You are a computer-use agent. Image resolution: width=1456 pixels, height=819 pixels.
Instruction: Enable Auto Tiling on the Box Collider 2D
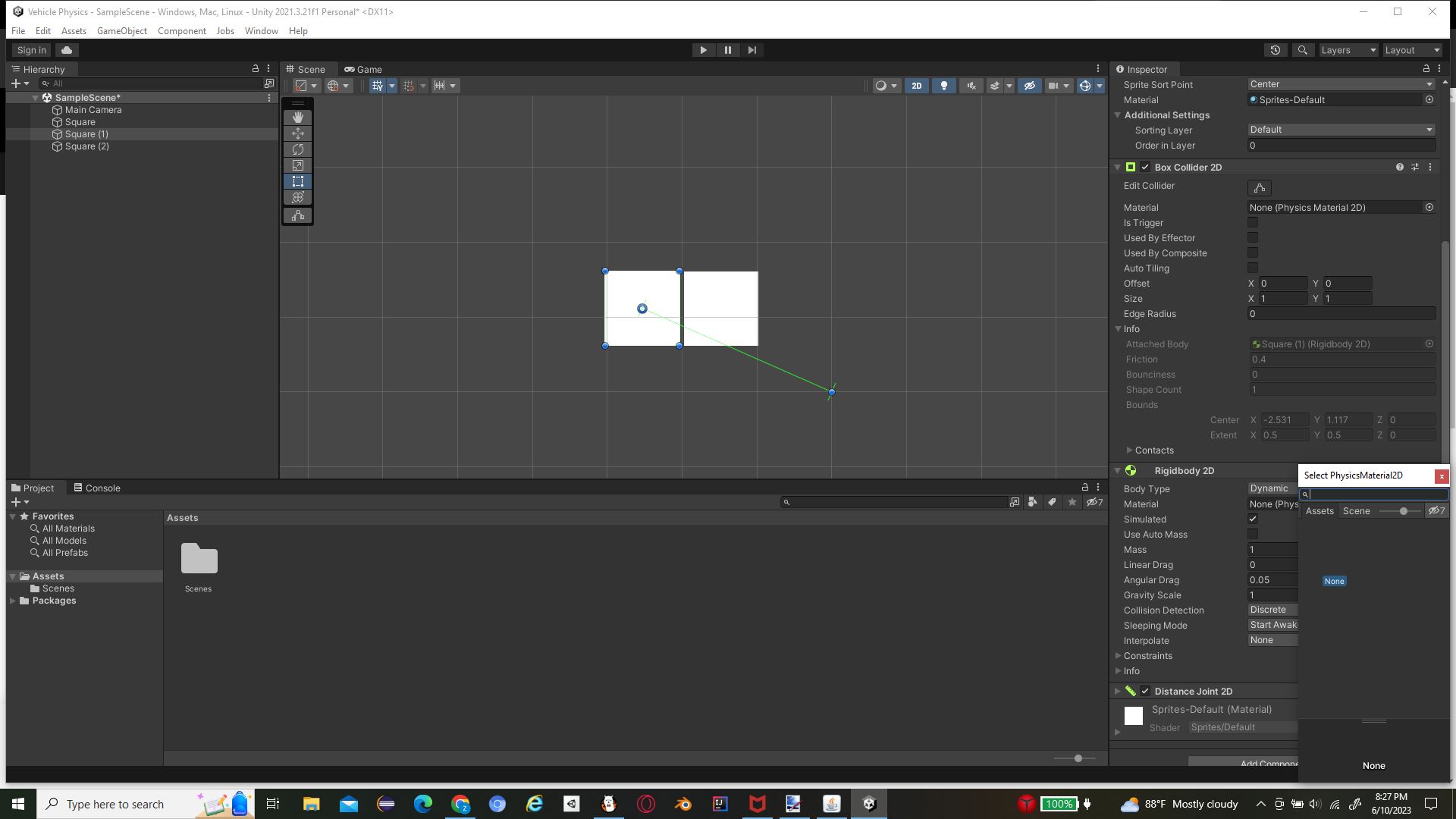click(x=1253, y=268)
